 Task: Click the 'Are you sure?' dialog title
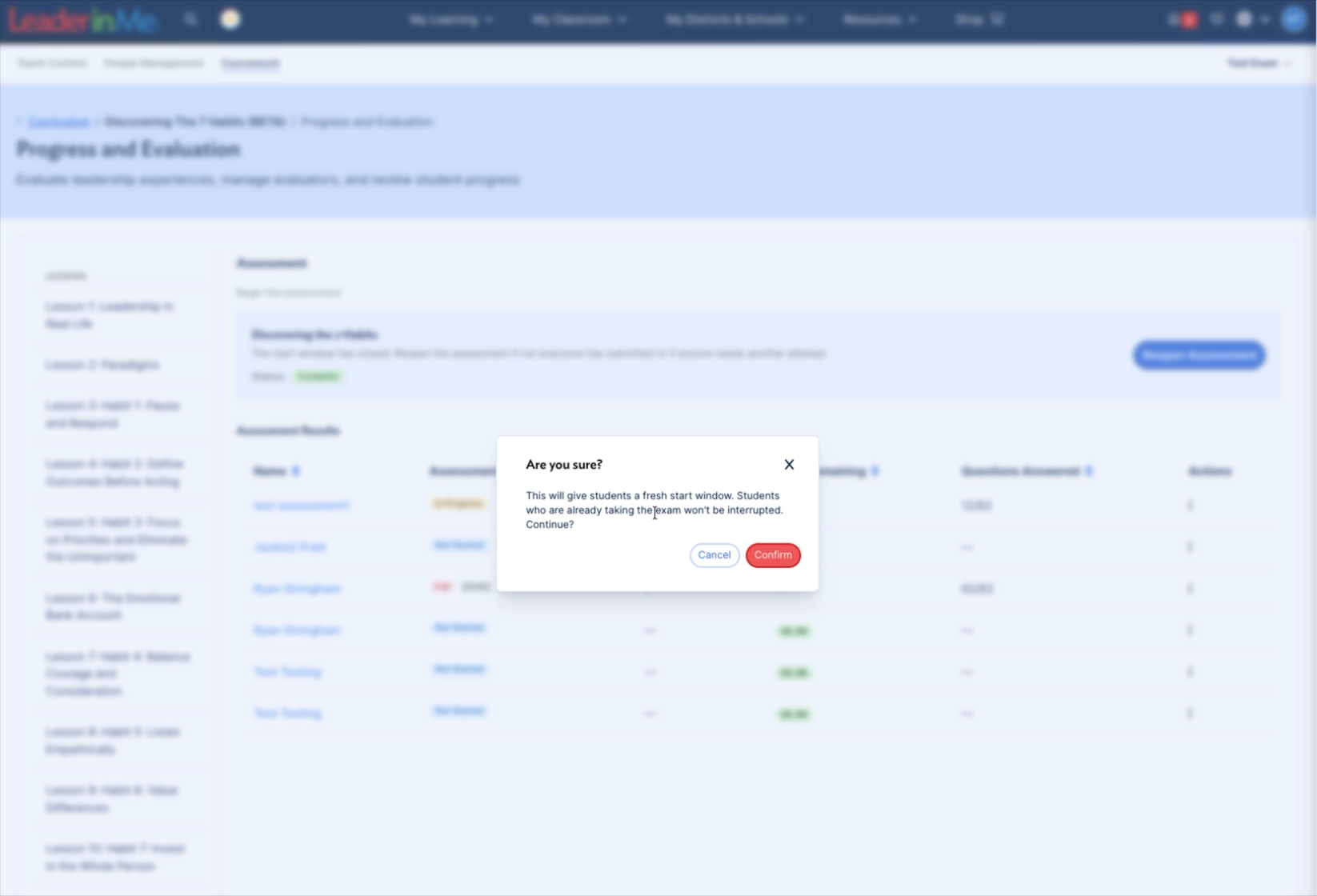pyautogui.click(x=564, y=465)
